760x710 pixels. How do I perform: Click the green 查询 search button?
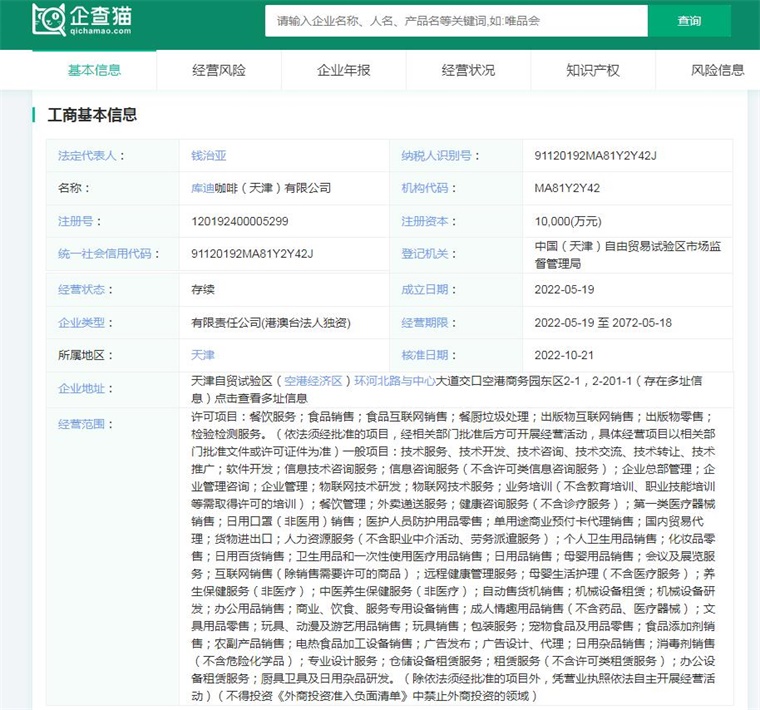click(689, 21)
